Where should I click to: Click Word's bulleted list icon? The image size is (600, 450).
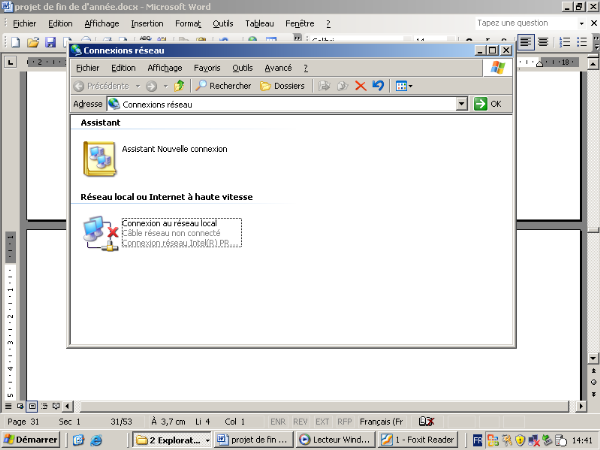click(582, 42)
